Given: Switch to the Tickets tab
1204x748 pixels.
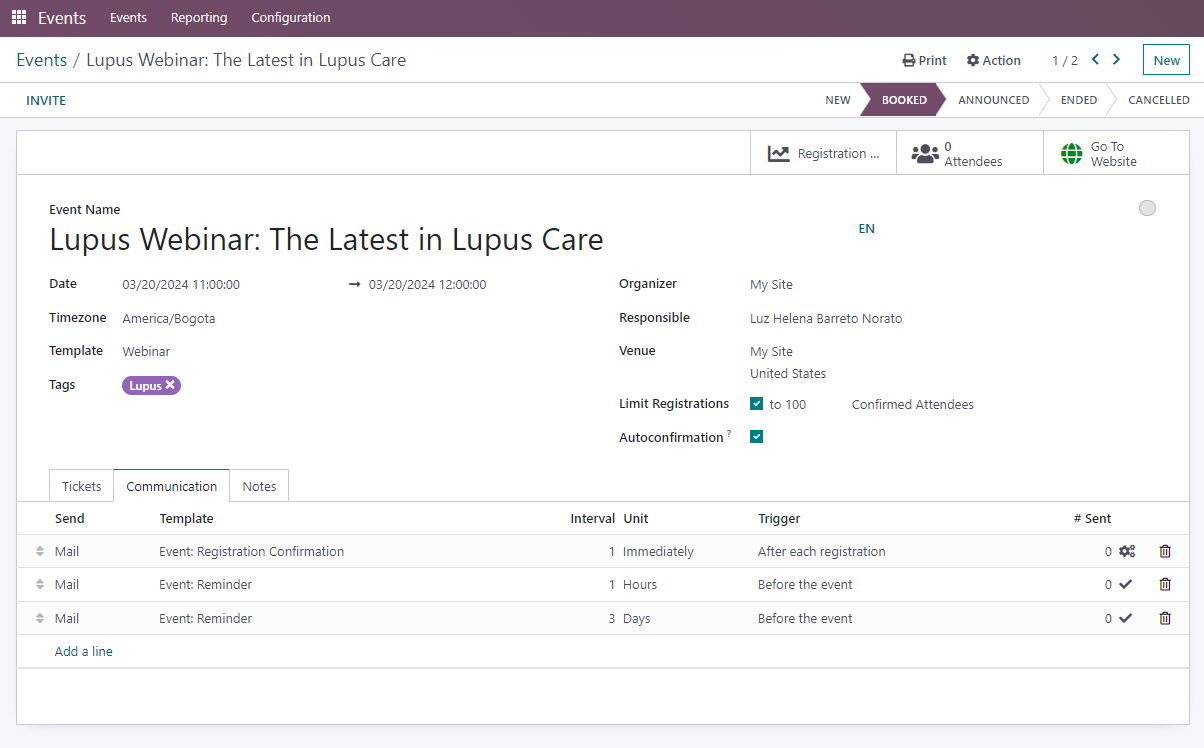Looking at the screenshot, I should [x=82, y=487].
